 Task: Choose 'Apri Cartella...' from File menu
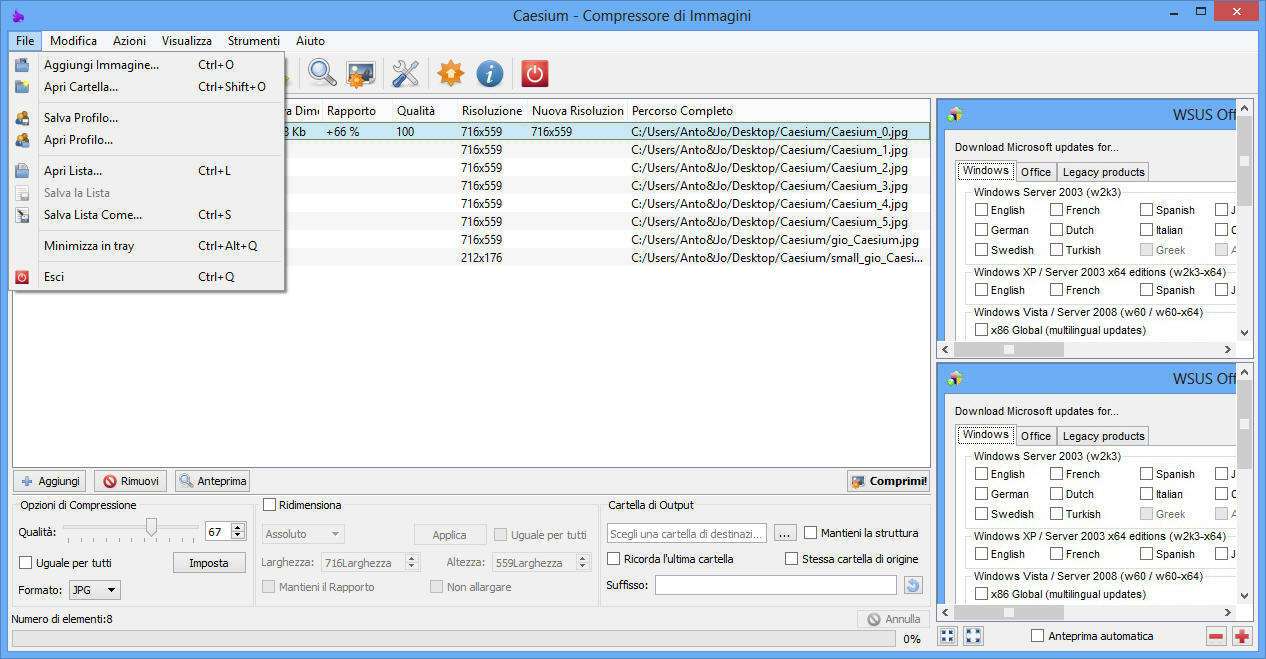pos(80,87)
